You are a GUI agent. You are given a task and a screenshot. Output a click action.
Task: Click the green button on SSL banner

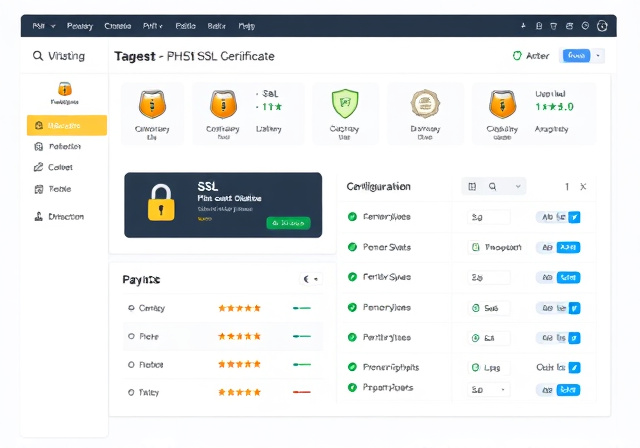(x=288, y=223)
